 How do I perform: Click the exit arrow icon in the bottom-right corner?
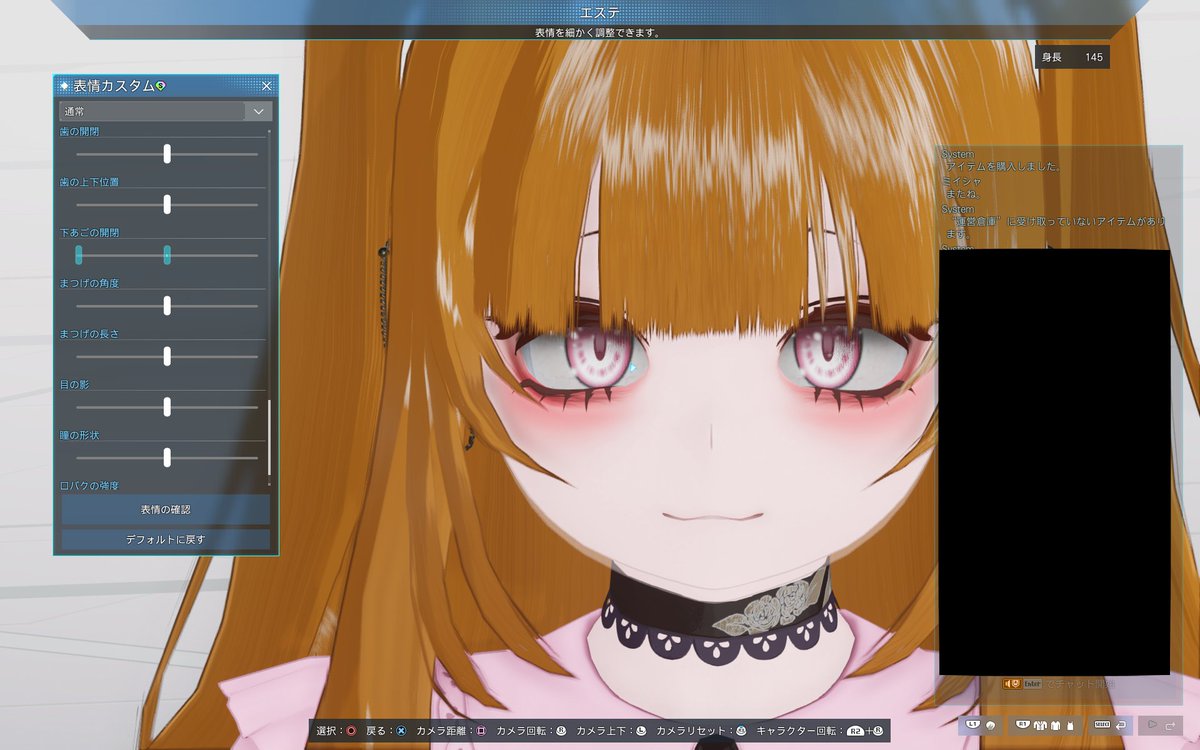pyautogui.click(x=1171, y=724)
